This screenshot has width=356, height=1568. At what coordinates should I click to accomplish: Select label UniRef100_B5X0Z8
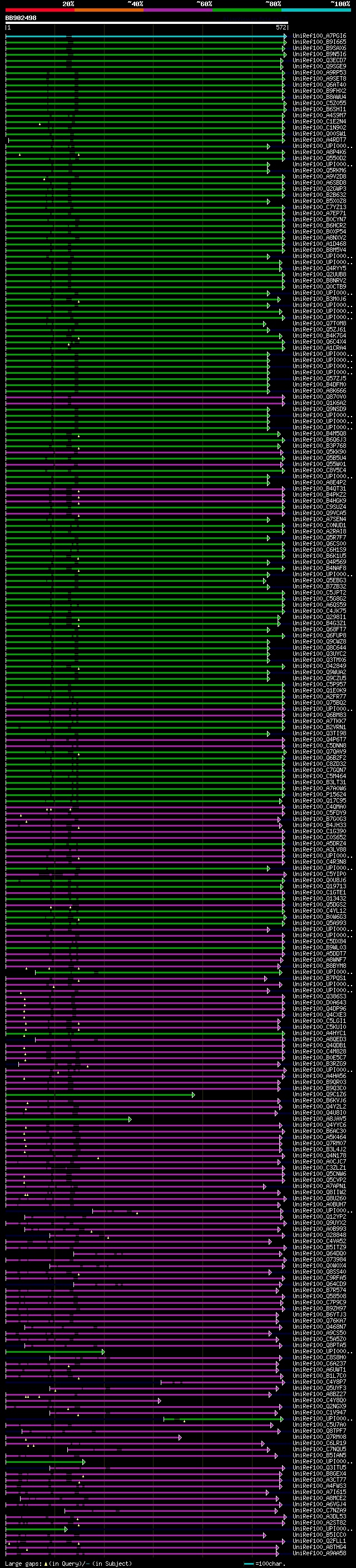coord(319,201)
